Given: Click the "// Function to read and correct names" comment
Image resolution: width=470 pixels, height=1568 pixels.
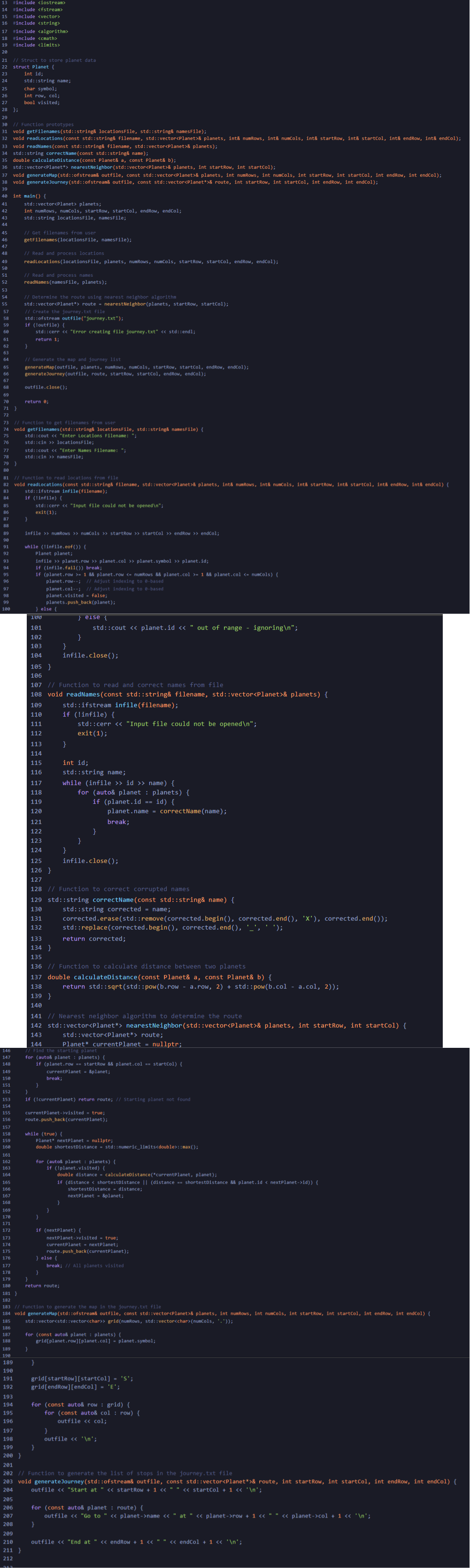Looking at the screenshot, I should click(135, 685).
